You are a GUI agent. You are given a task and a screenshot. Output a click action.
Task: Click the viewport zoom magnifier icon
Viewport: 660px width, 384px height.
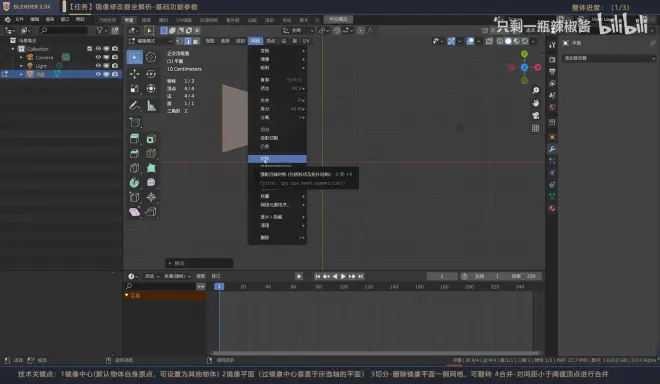[535, 90]
